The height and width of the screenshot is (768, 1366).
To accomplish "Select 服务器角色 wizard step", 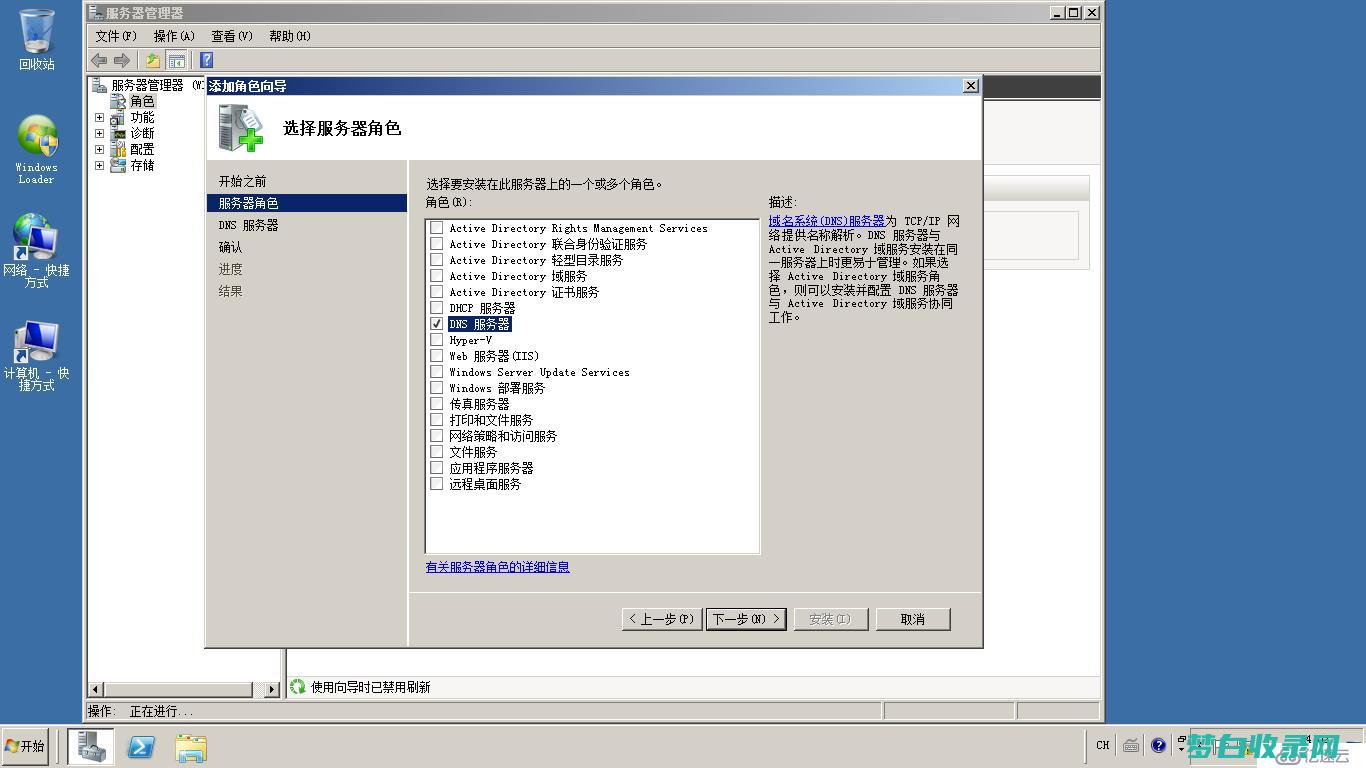I will tap(307, 203).
